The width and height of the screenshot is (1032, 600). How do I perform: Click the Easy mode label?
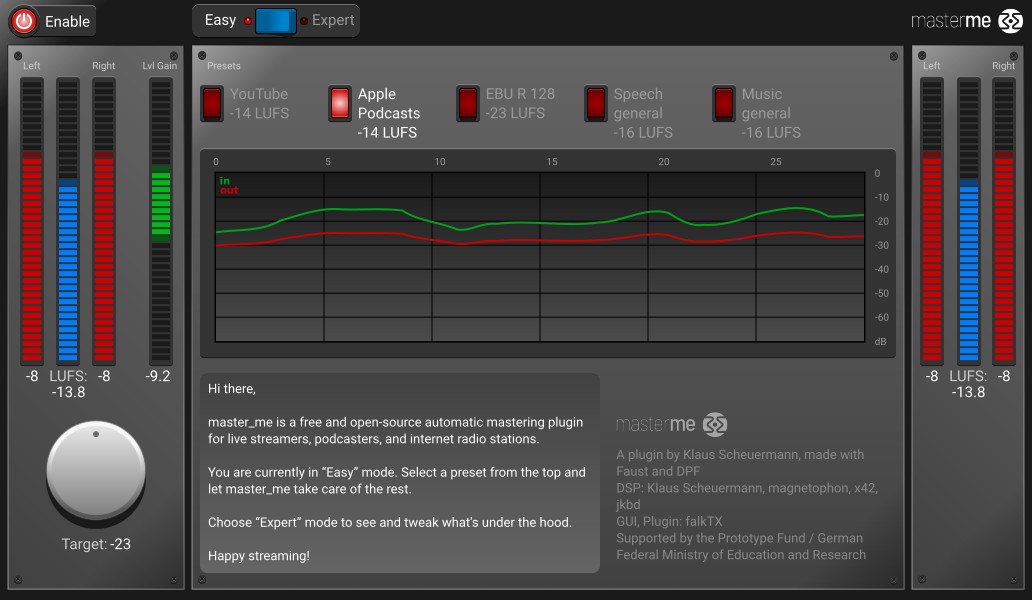(x=220, y=21)
